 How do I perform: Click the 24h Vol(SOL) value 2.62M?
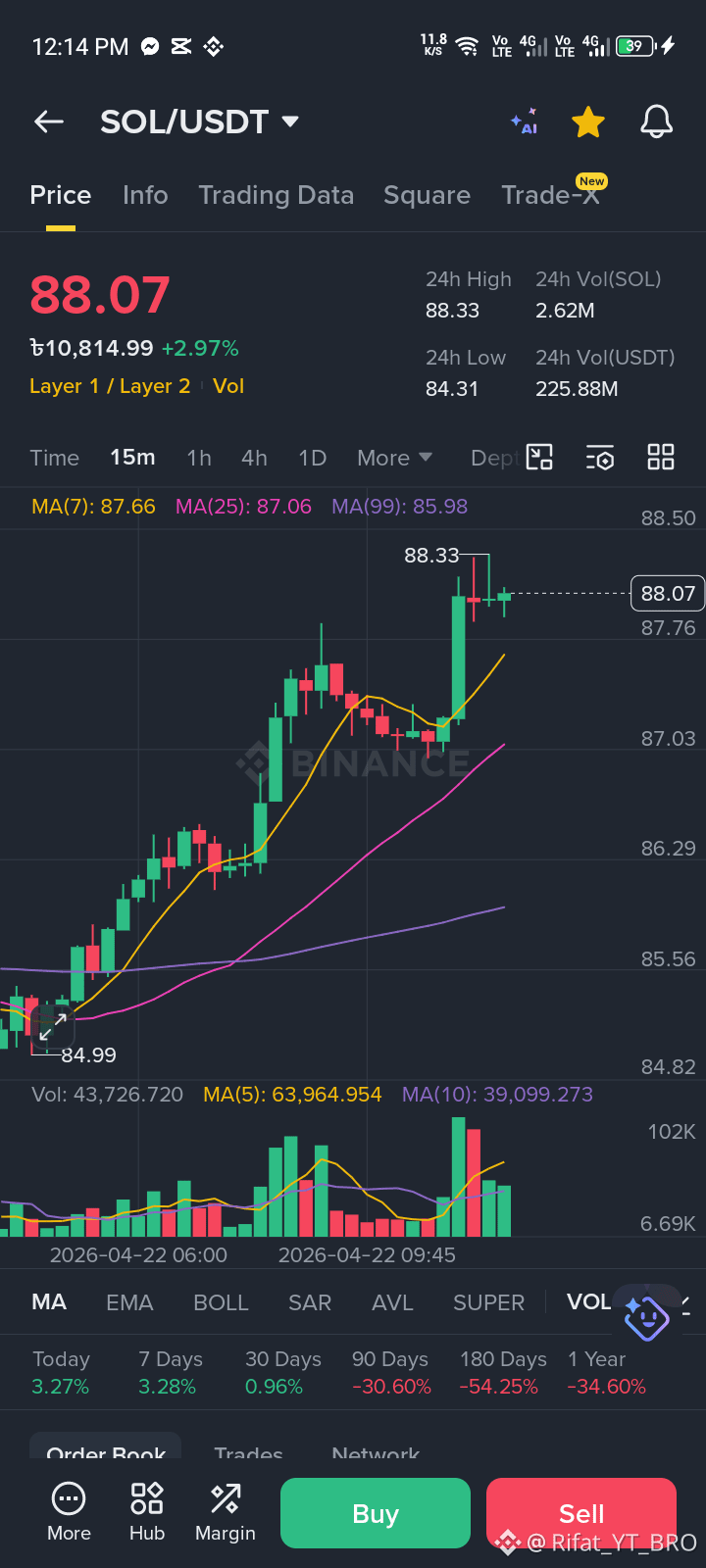click(565, 311)
